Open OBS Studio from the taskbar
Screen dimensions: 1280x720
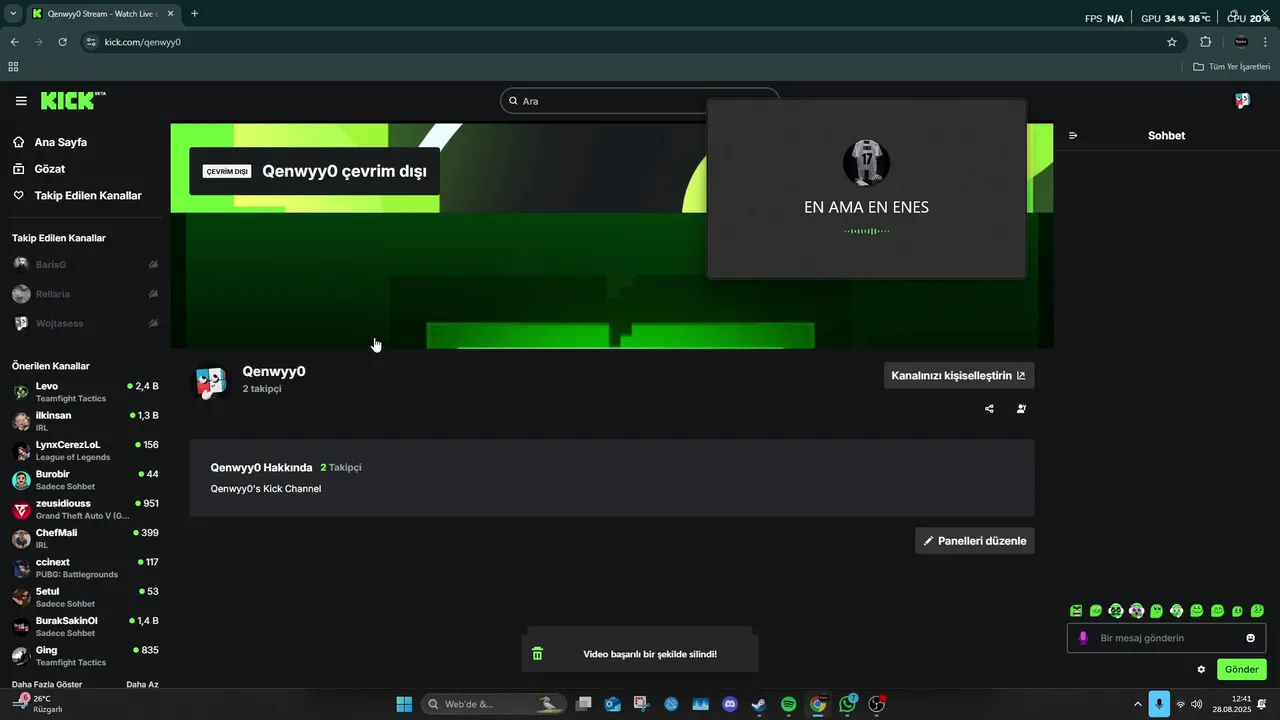pos(877,704)
